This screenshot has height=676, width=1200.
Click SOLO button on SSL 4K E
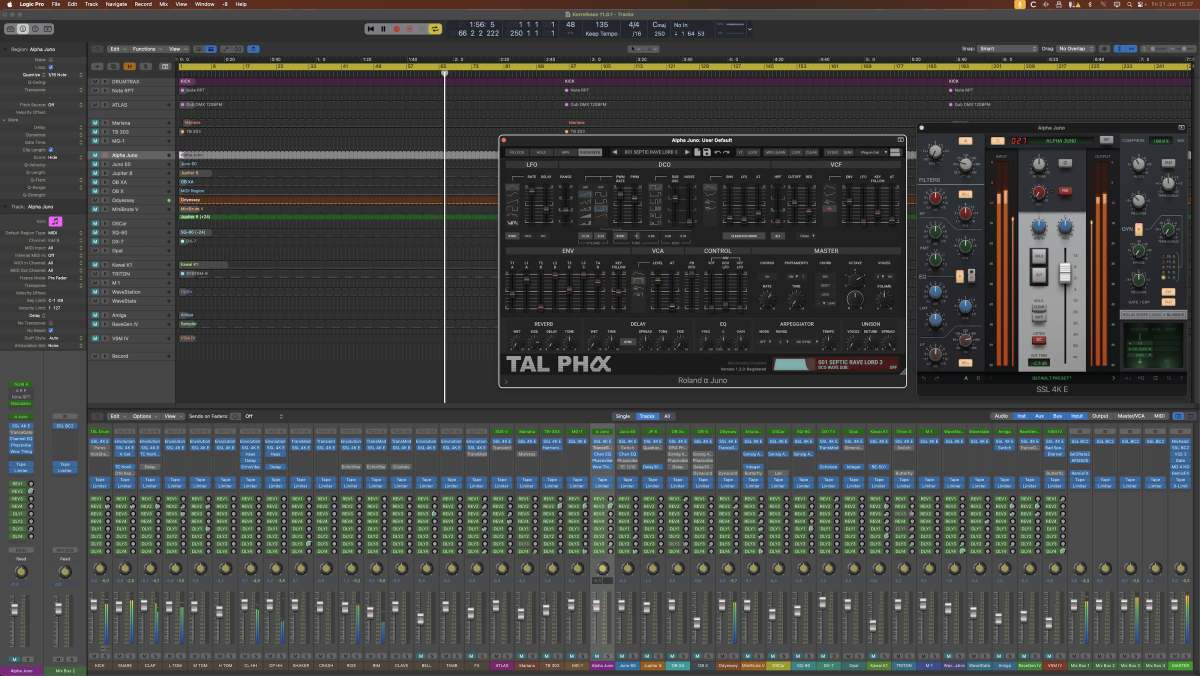1039,256
